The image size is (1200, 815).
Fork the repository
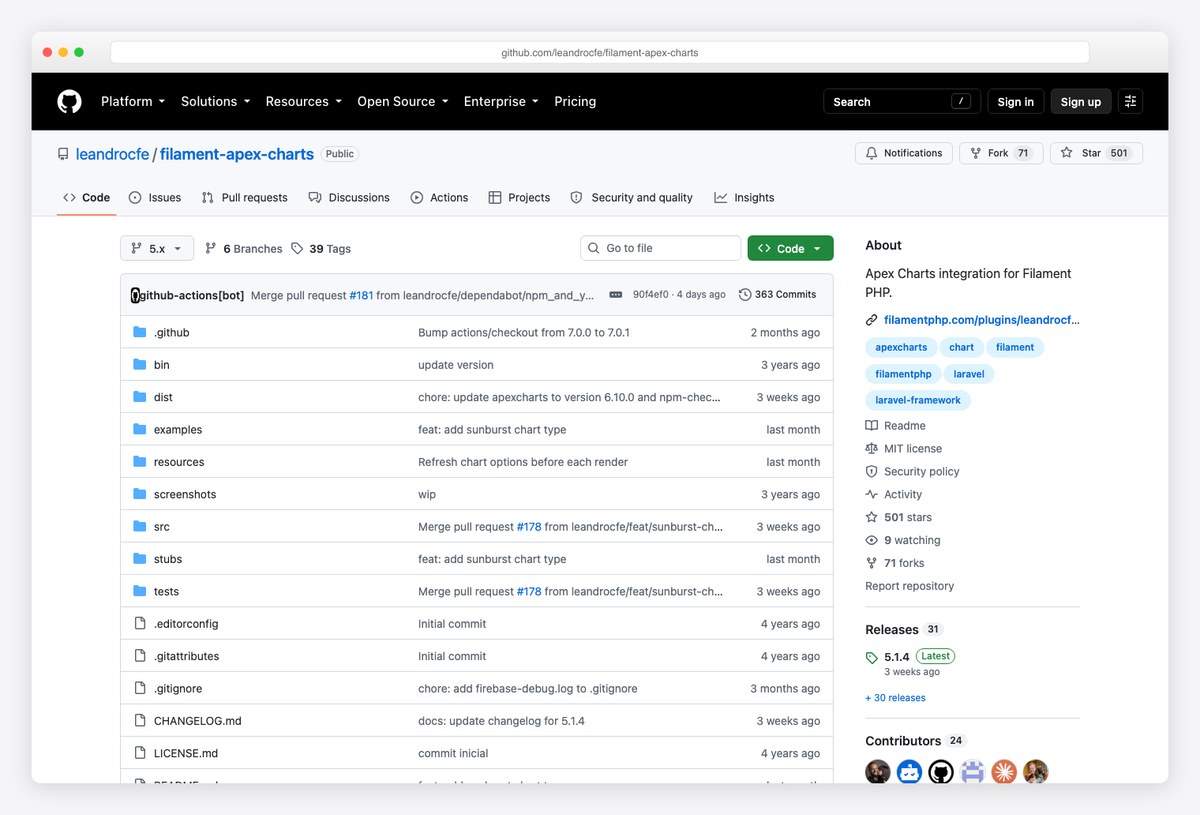[x=1001, y=153]
